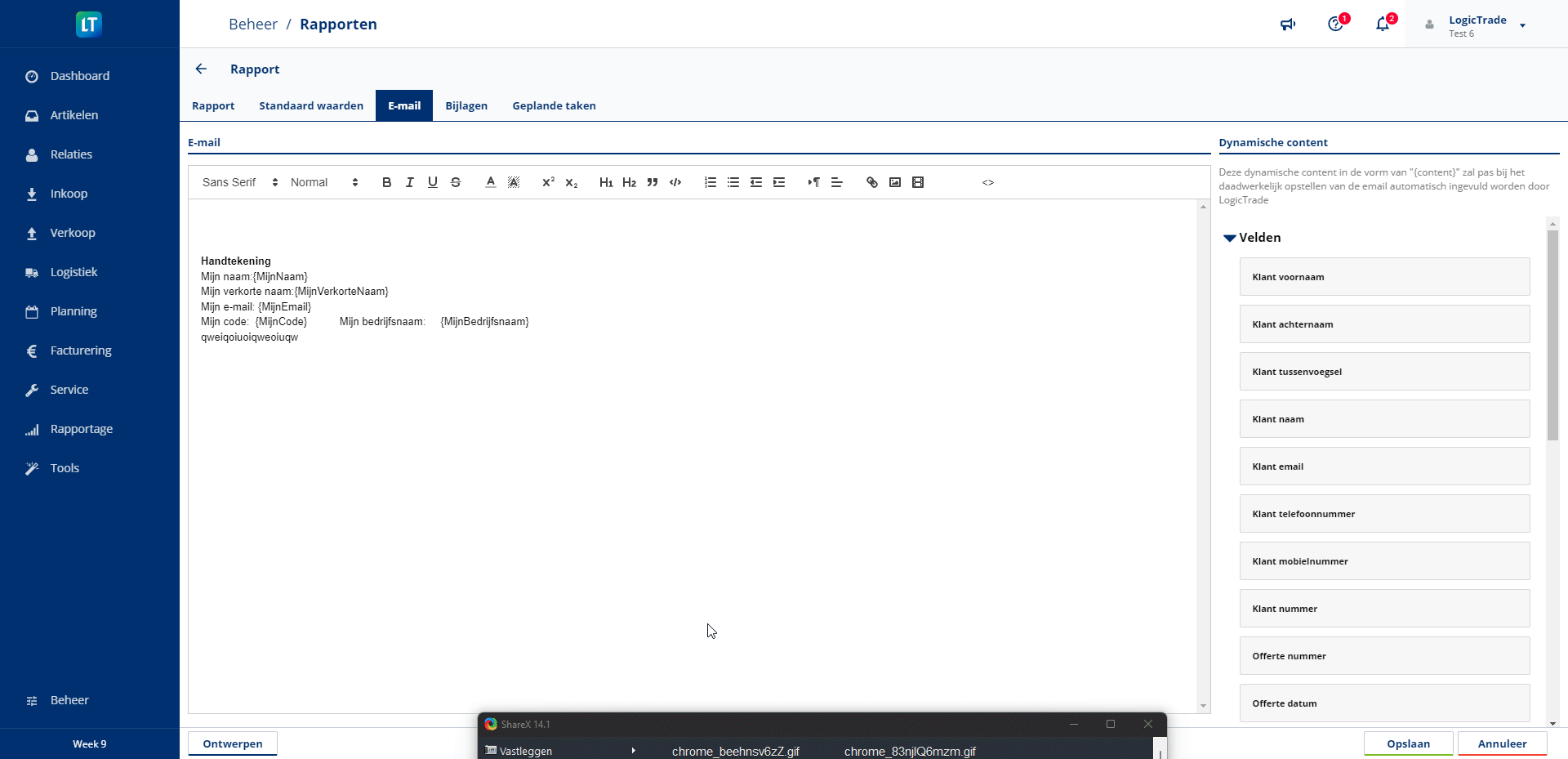The image size is (1568, 759).
Task: Click the Beheer breadcrumb link
Action: pyautogui.click(x=253, y=25)
